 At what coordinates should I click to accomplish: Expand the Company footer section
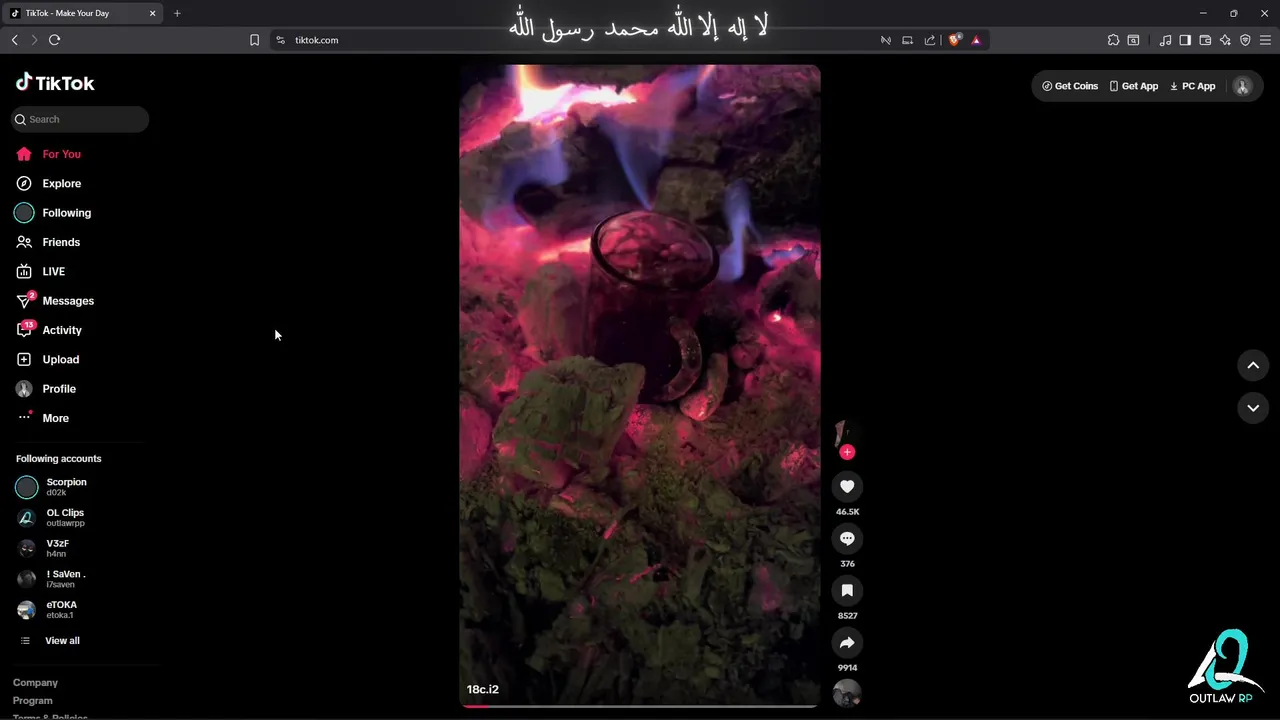click(35, 683)
